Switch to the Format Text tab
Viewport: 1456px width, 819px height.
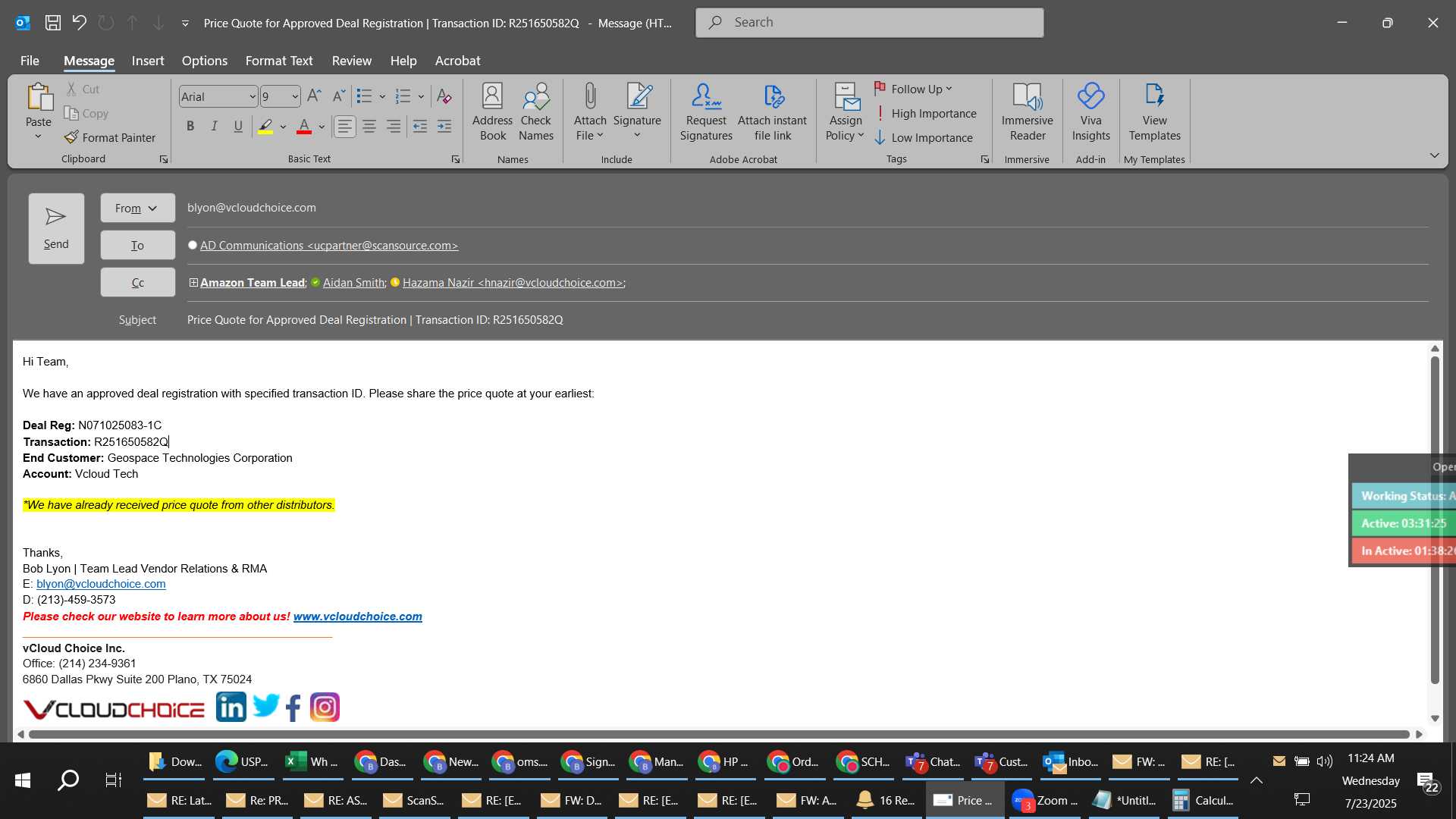(x=279, y=61)
